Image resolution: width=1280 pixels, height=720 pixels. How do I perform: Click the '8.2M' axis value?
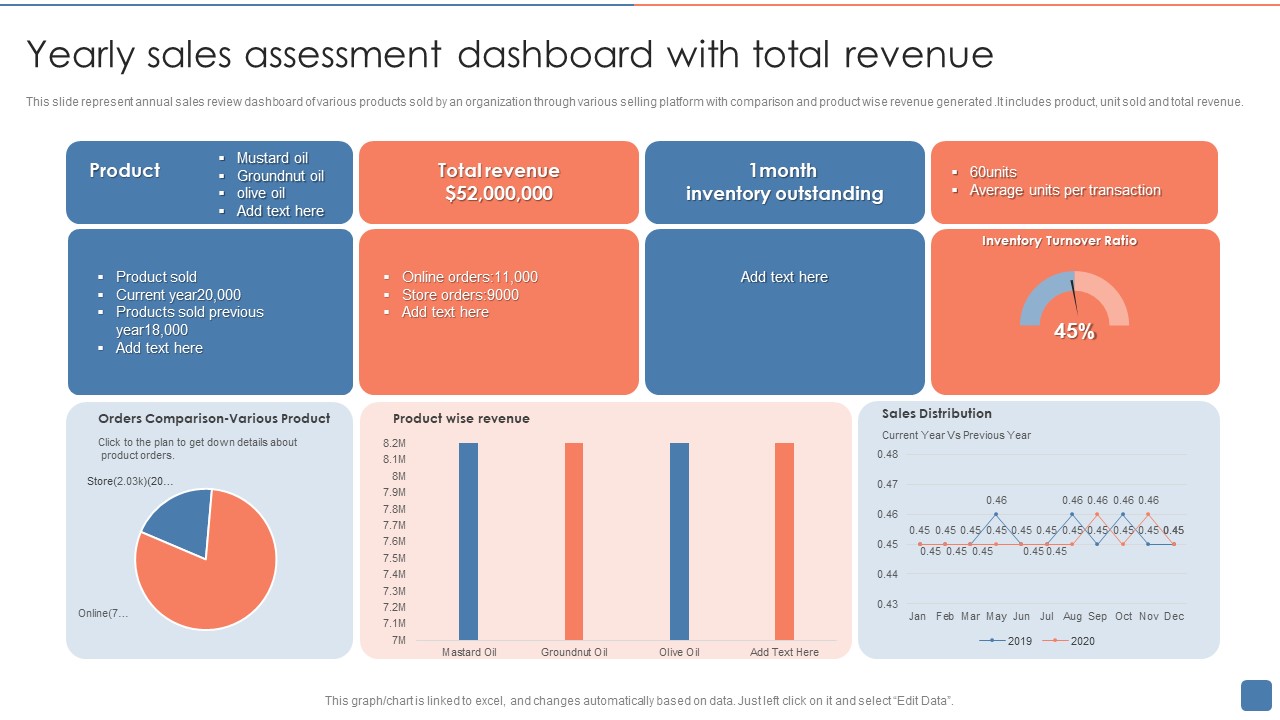pyautogui.click(x=394, y=443)
